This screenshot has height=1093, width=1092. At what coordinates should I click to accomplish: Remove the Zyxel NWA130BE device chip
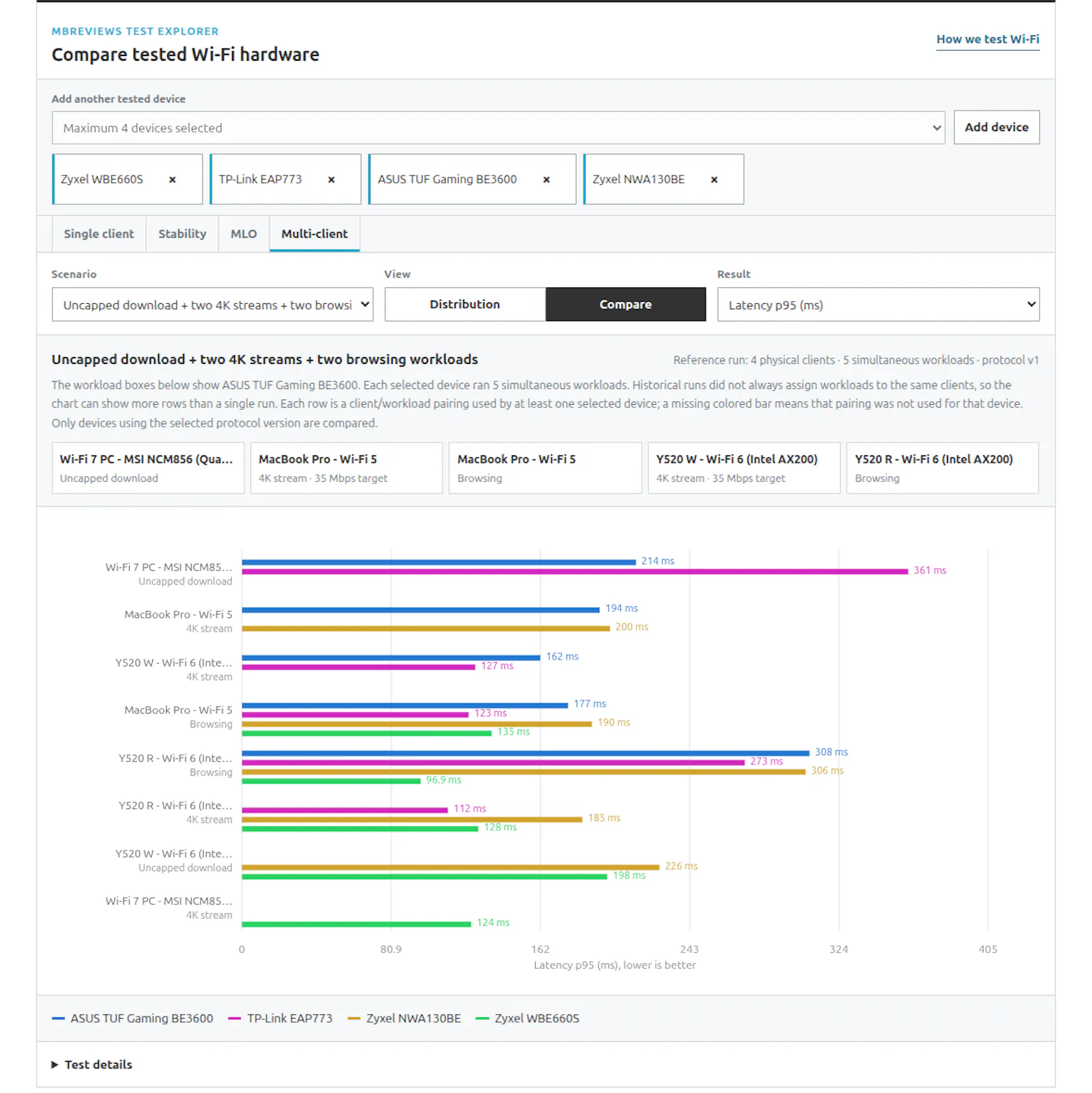(714, 180)
